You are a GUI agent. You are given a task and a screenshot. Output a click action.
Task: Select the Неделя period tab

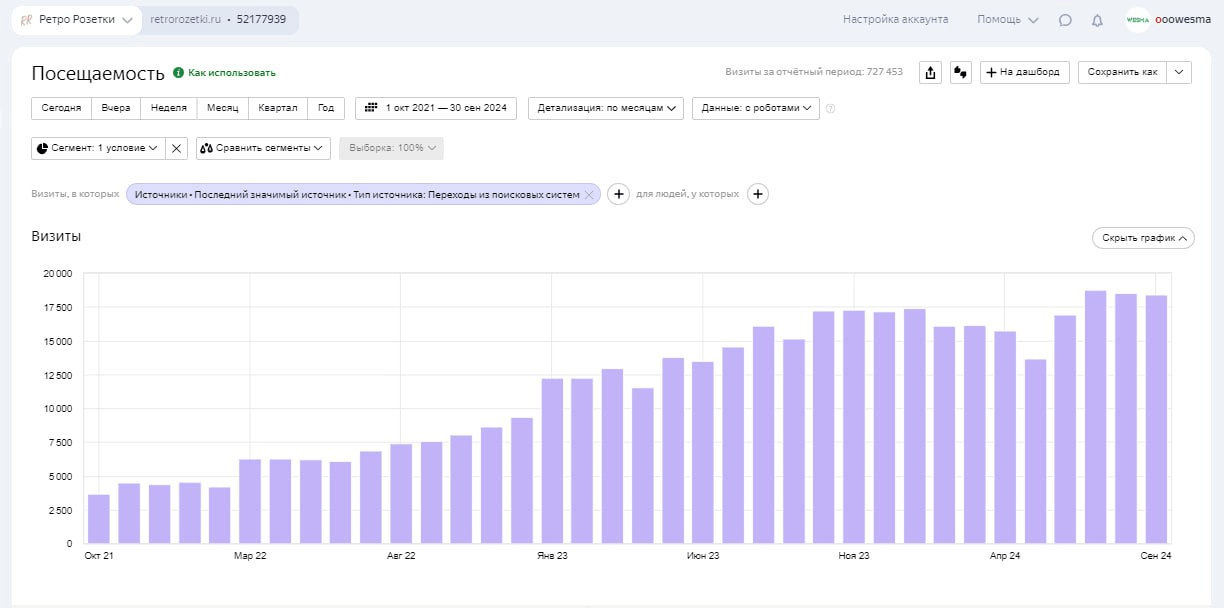168,108
